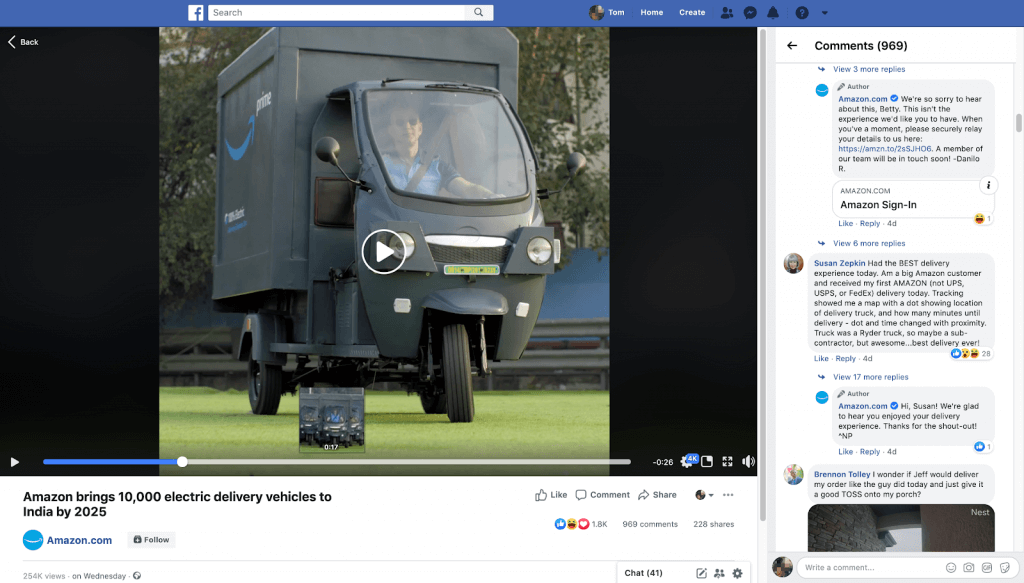Viewport: 1024px width, 583px height.
Task: Open the account dropdown arrow in top bar
Action: 824,12
